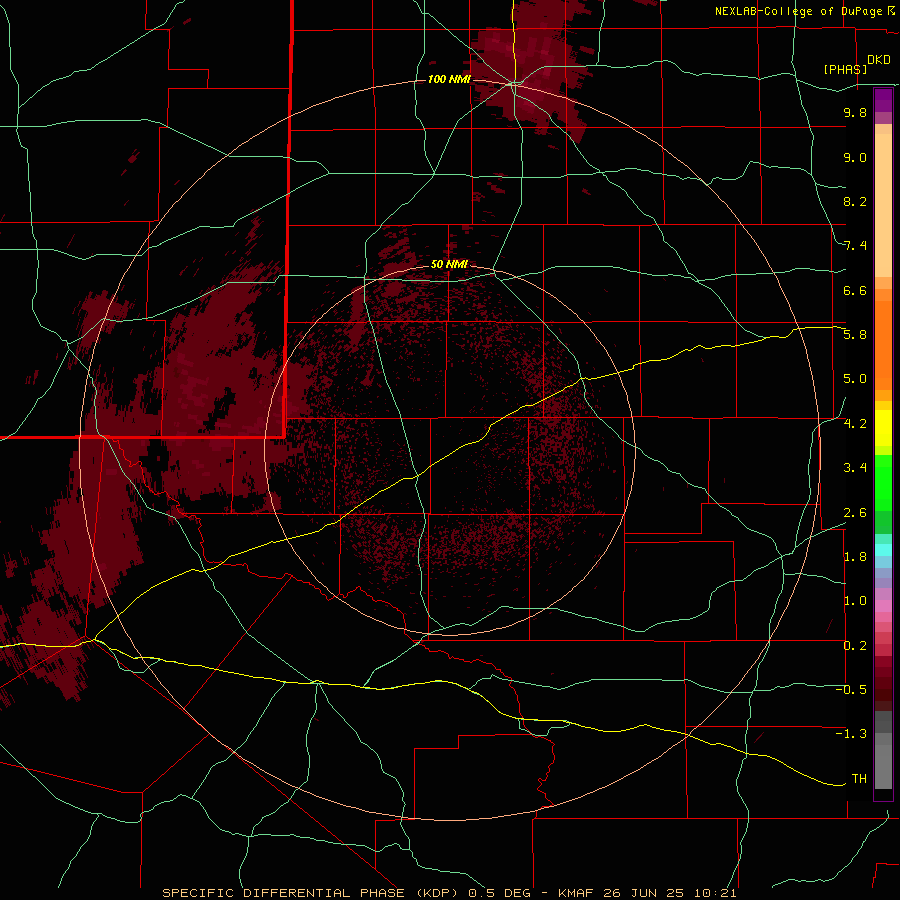Viewport: 900px width, 900px height.
Task: Click the 7.4 value on the scale
Action: (x=855, y=246)
